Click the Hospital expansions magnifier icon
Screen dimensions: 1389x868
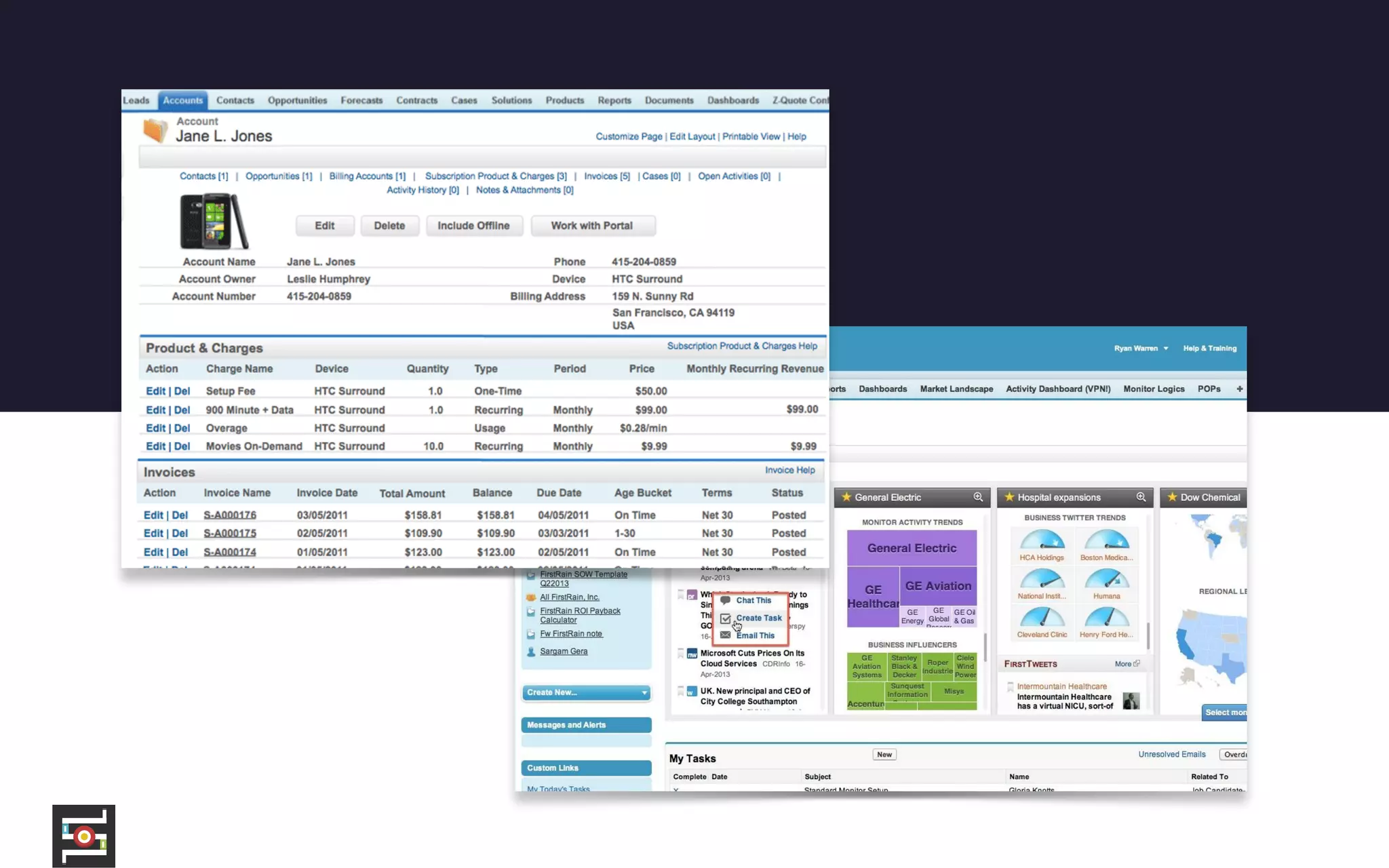pos(1141,497)
